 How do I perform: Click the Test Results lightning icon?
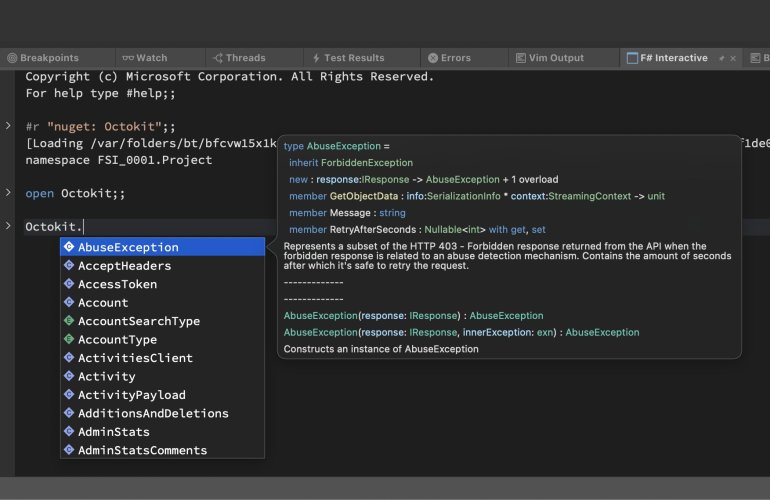tap(315, 58)
